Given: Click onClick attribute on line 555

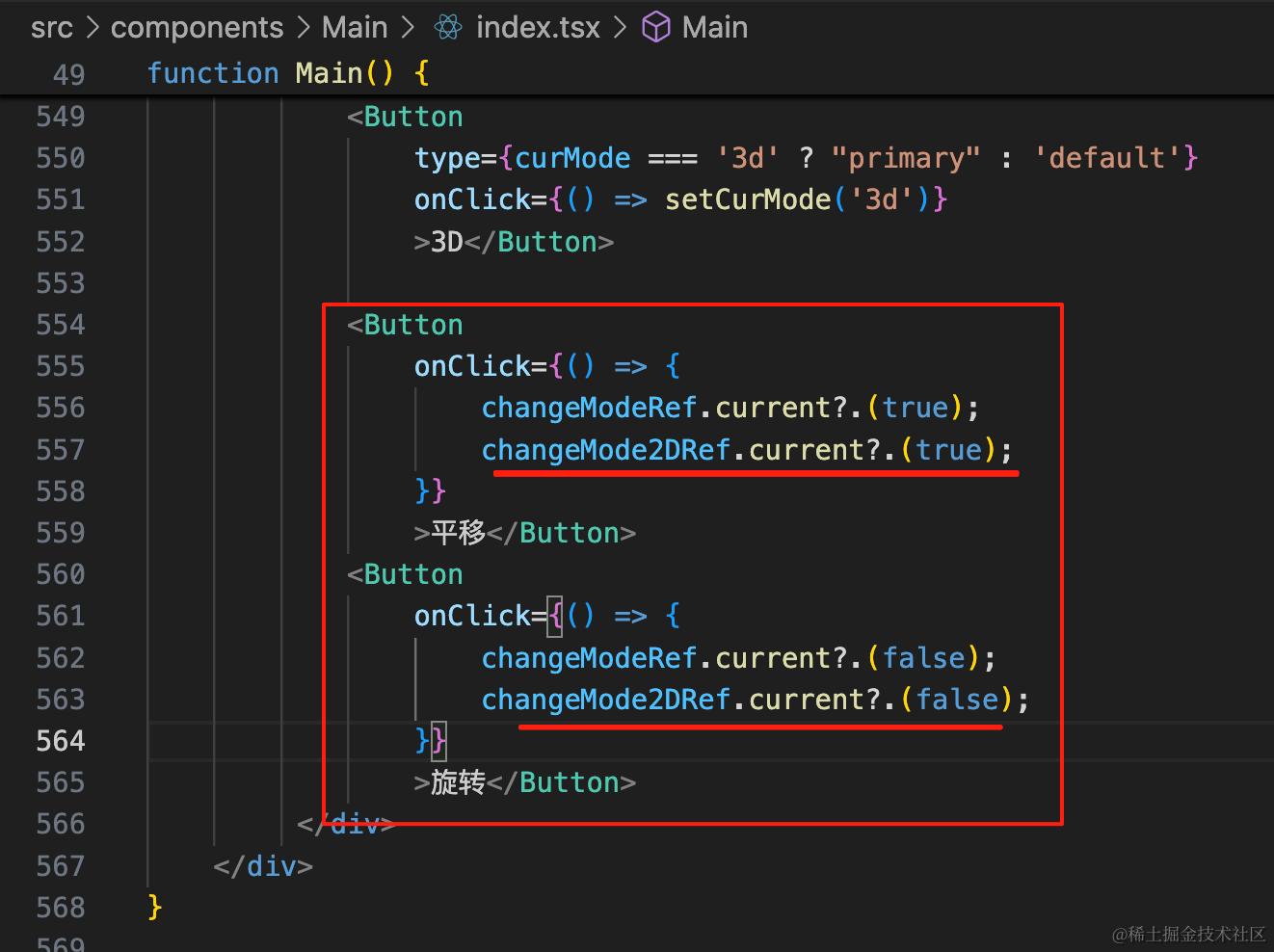Looking at the screenshot, I should (x=472, y=366).
